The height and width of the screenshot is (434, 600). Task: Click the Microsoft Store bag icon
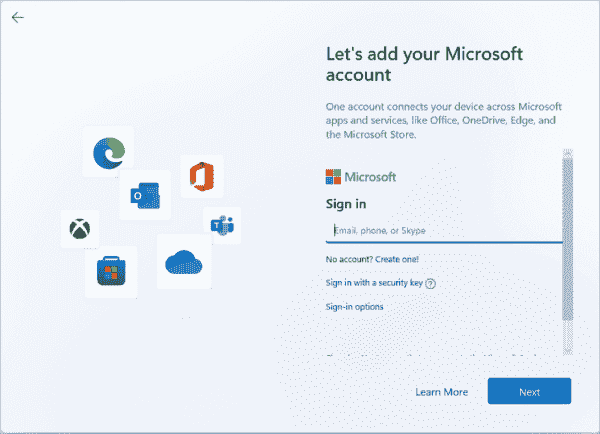(x=111, y=271)
